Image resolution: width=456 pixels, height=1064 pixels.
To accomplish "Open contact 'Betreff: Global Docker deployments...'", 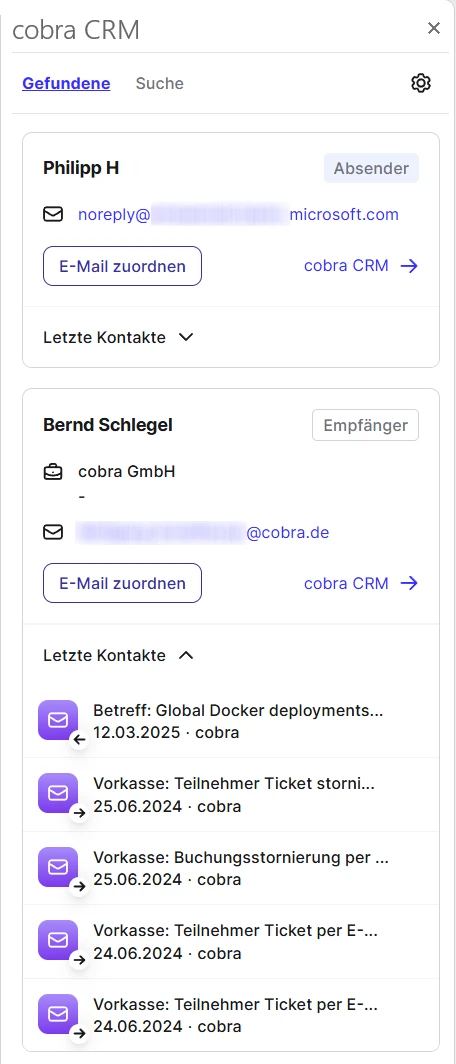I will tap(231, 721).
